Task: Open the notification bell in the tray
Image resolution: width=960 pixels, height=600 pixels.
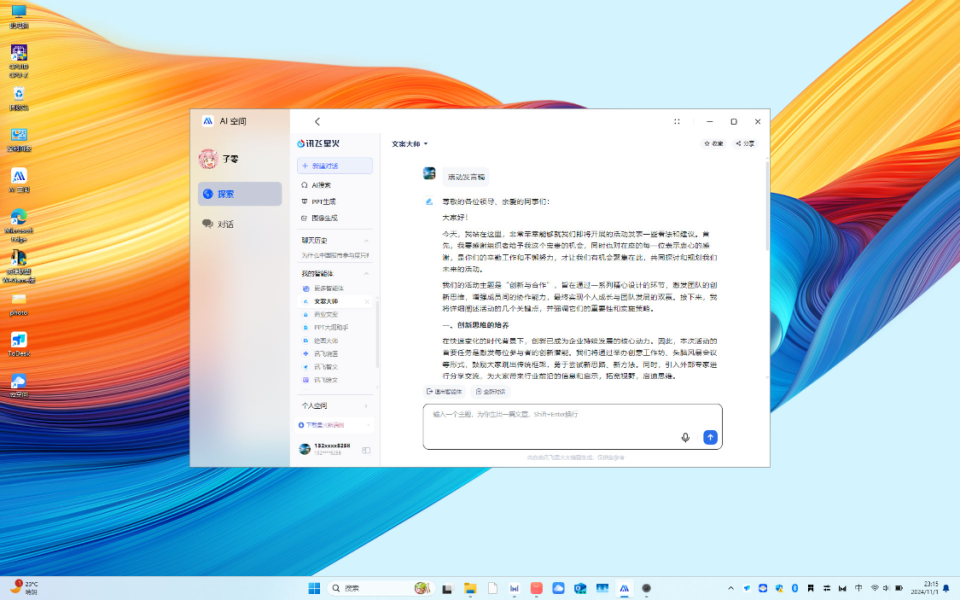Action: 946,588
